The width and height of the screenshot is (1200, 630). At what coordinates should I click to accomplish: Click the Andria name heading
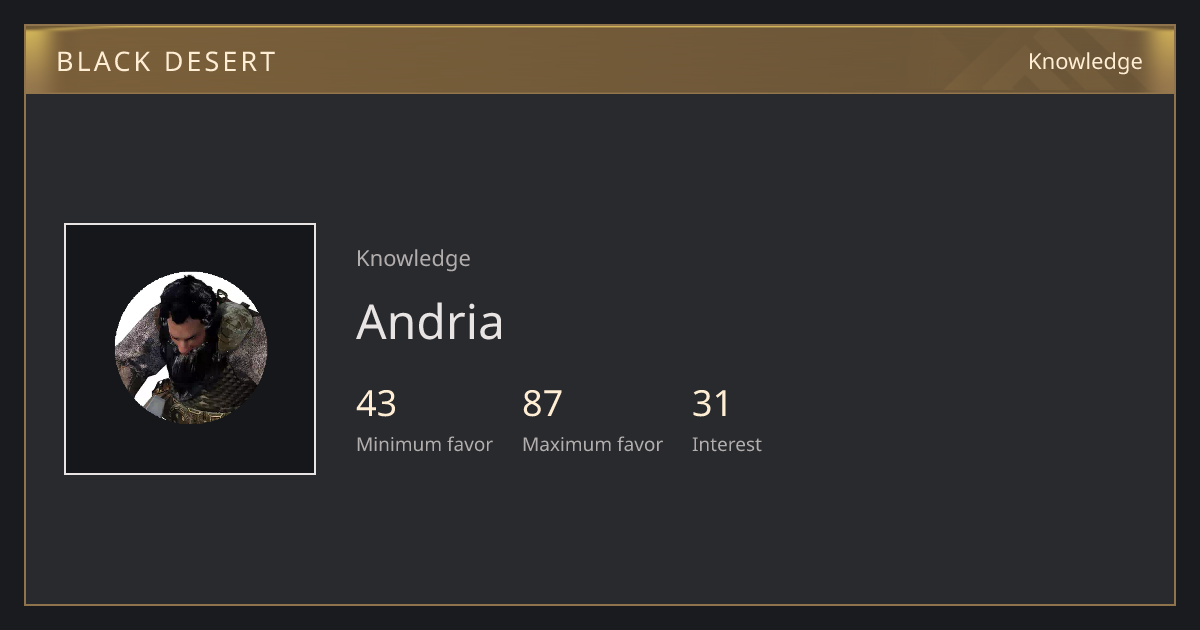pos(430,321)
